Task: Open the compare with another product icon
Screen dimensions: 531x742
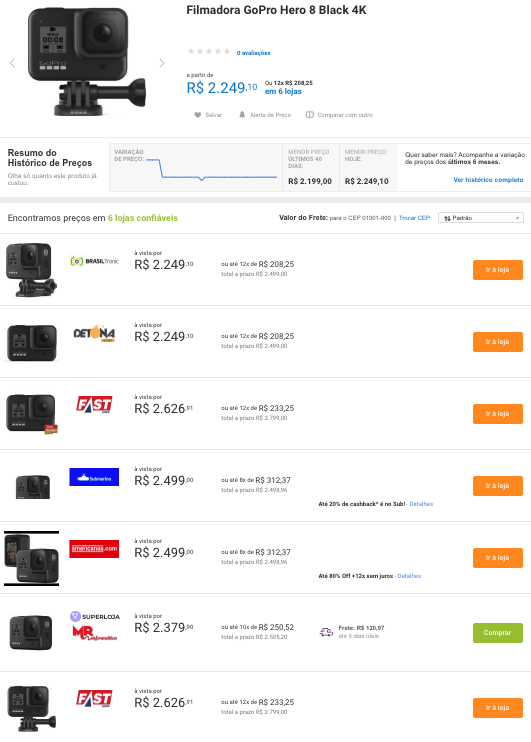Action: tap(310, 115)
